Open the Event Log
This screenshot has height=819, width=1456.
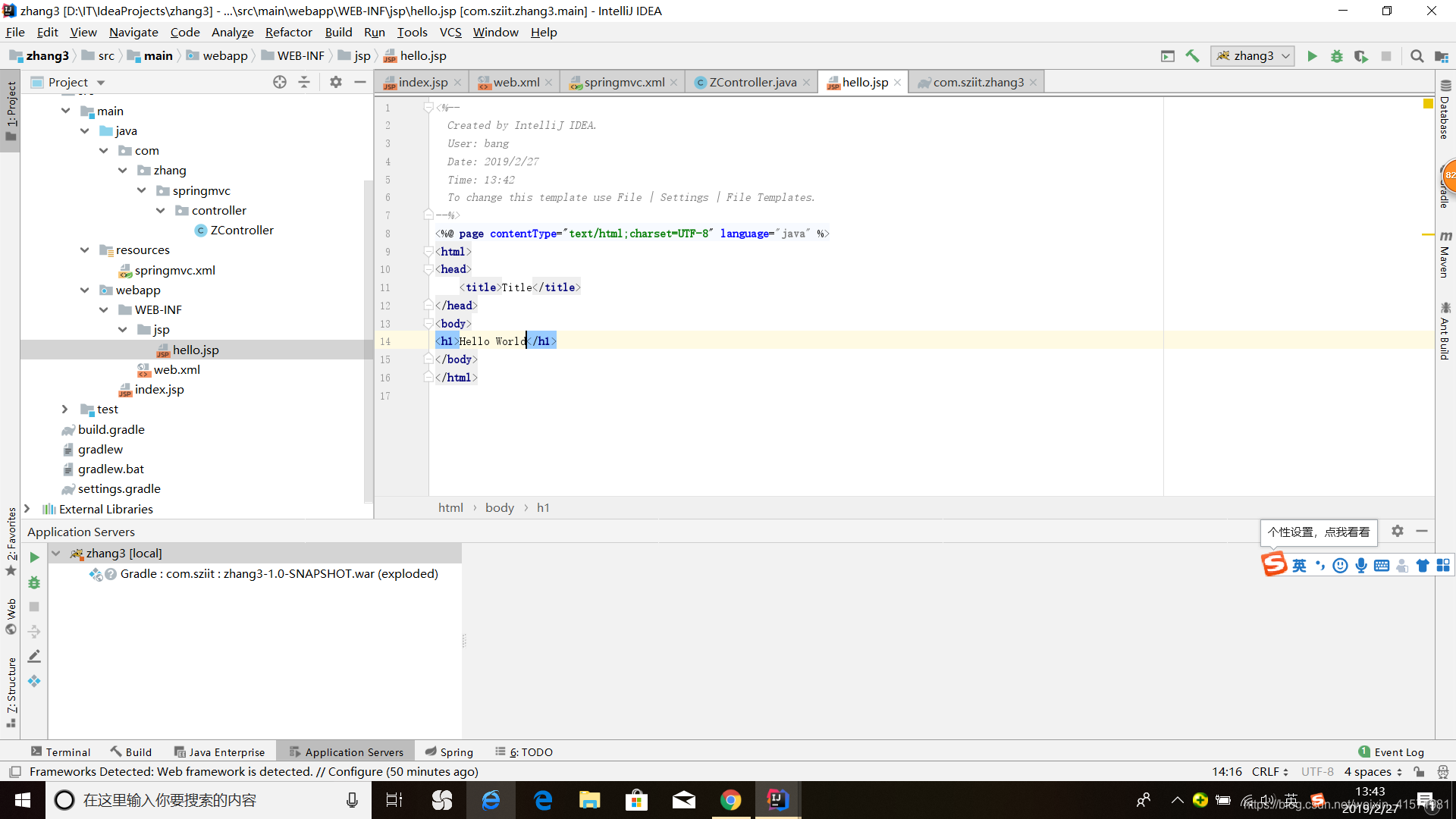pyautogui.click(x=1392, y=752)
